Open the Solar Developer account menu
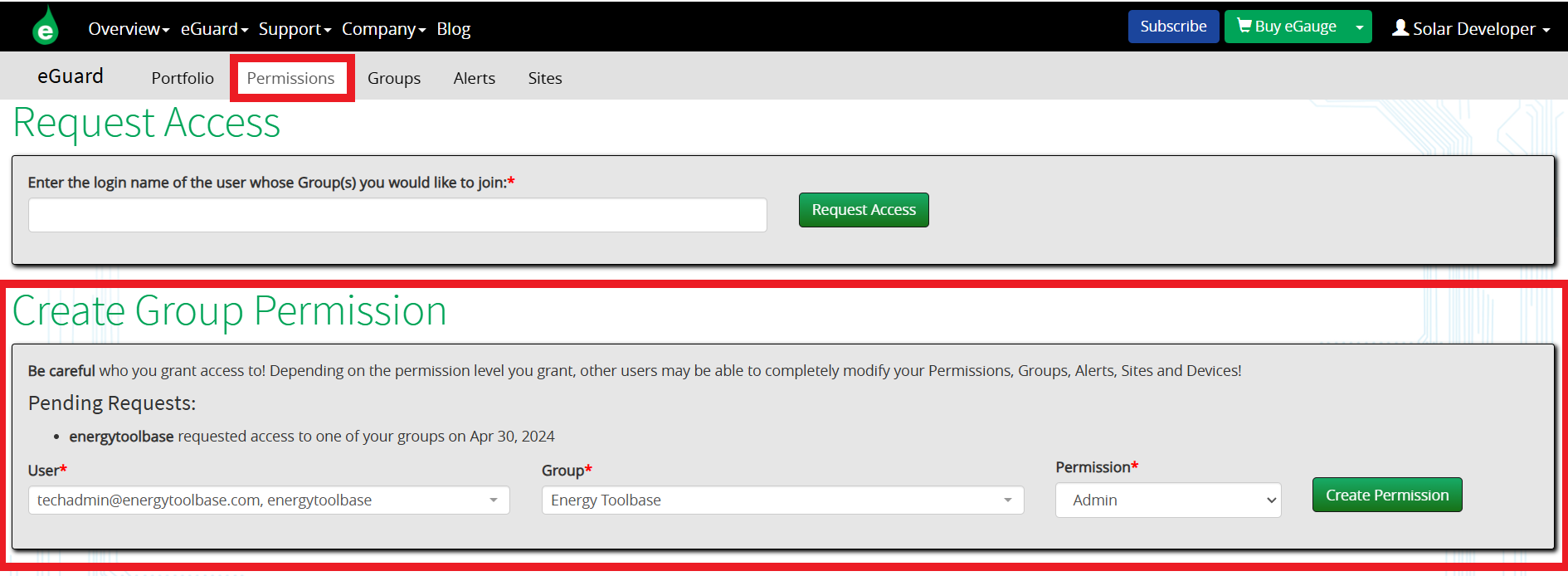Screen dimensions: 1568x576 (1471, 28)
